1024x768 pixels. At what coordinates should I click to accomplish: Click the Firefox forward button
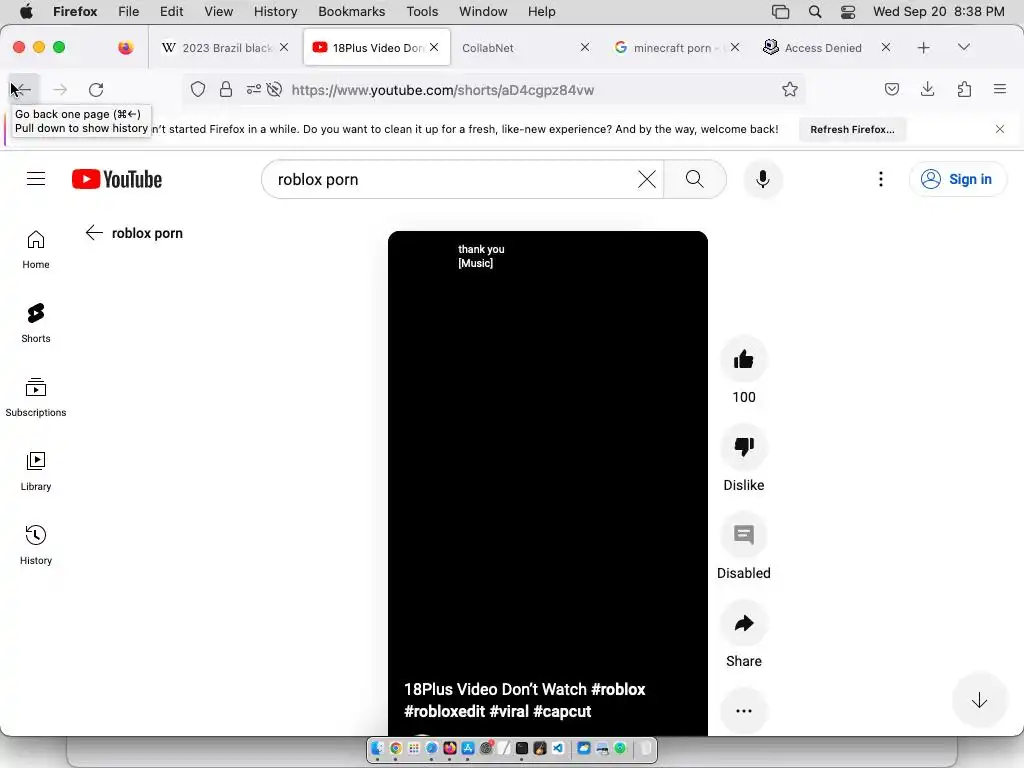(x=59, y=89)
